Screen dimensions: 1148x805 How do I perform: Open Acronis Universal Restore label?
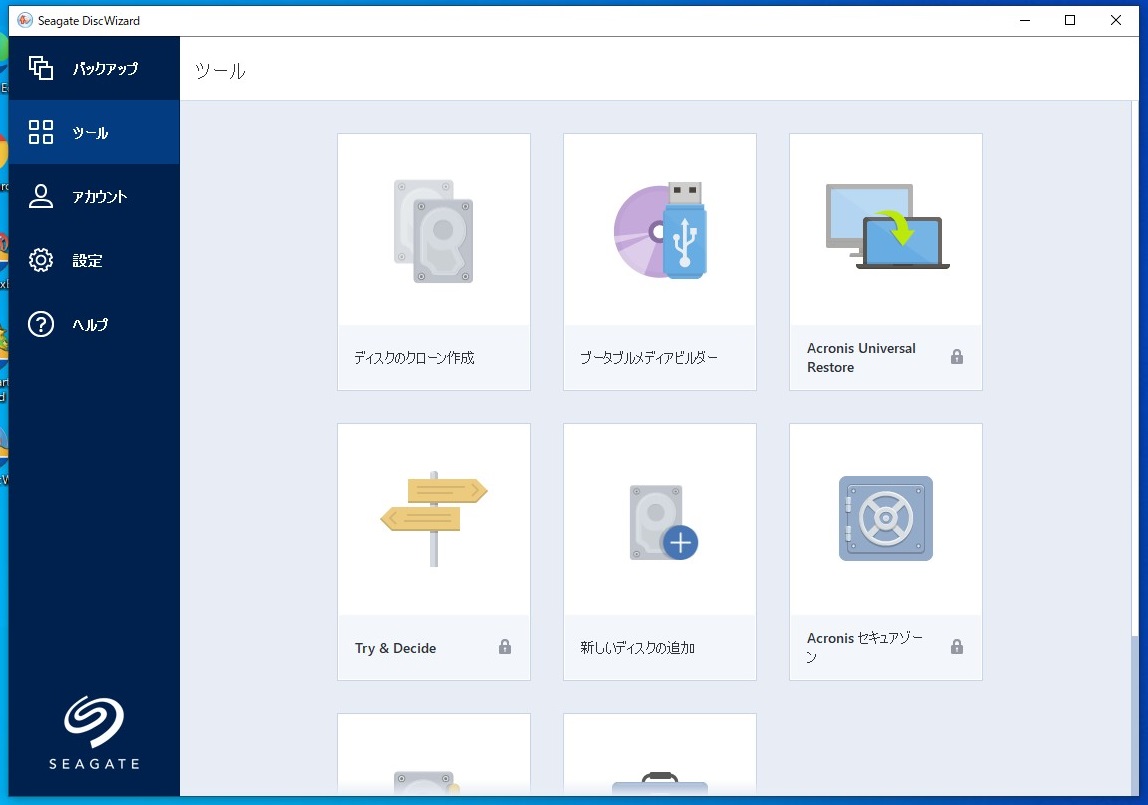click(861, 358)
